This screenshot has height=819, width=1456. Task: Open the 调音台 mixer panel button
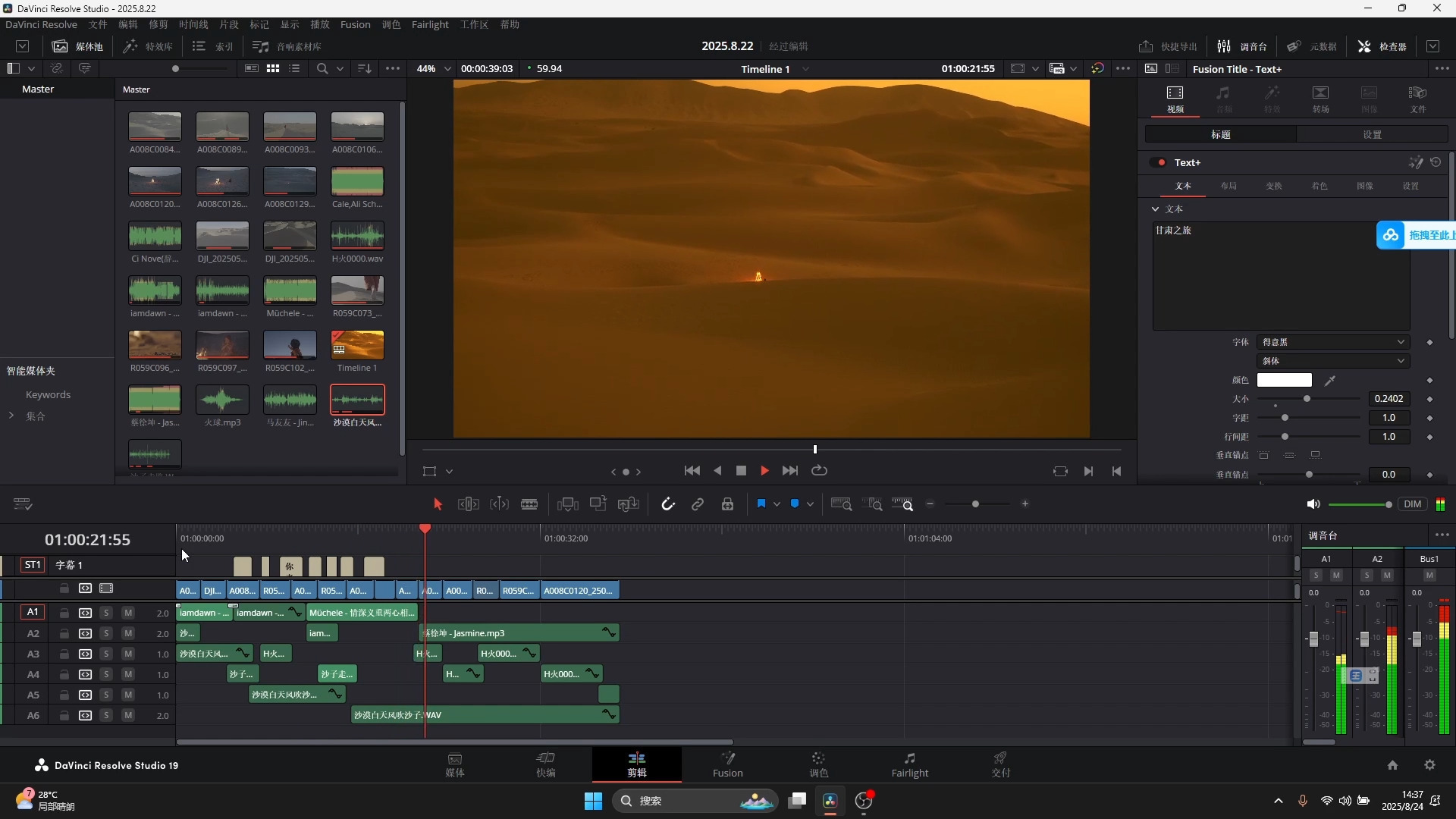1242,46
